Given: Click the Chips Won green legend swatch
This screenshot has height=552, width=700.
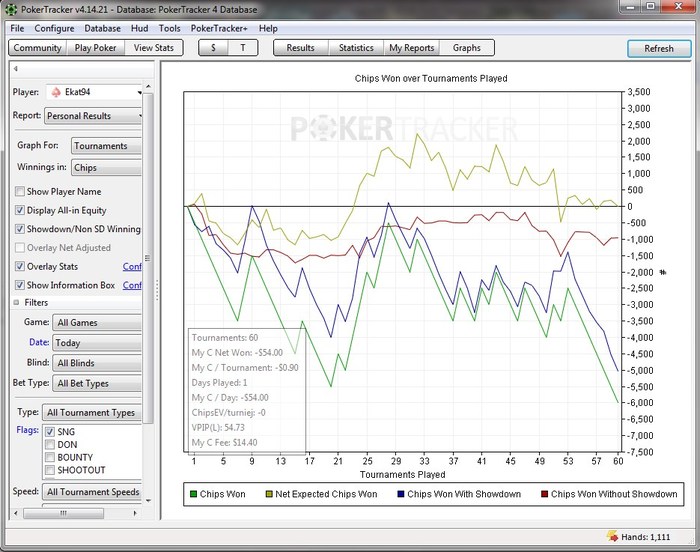Looking at the screenshot, I should point(193,494).
